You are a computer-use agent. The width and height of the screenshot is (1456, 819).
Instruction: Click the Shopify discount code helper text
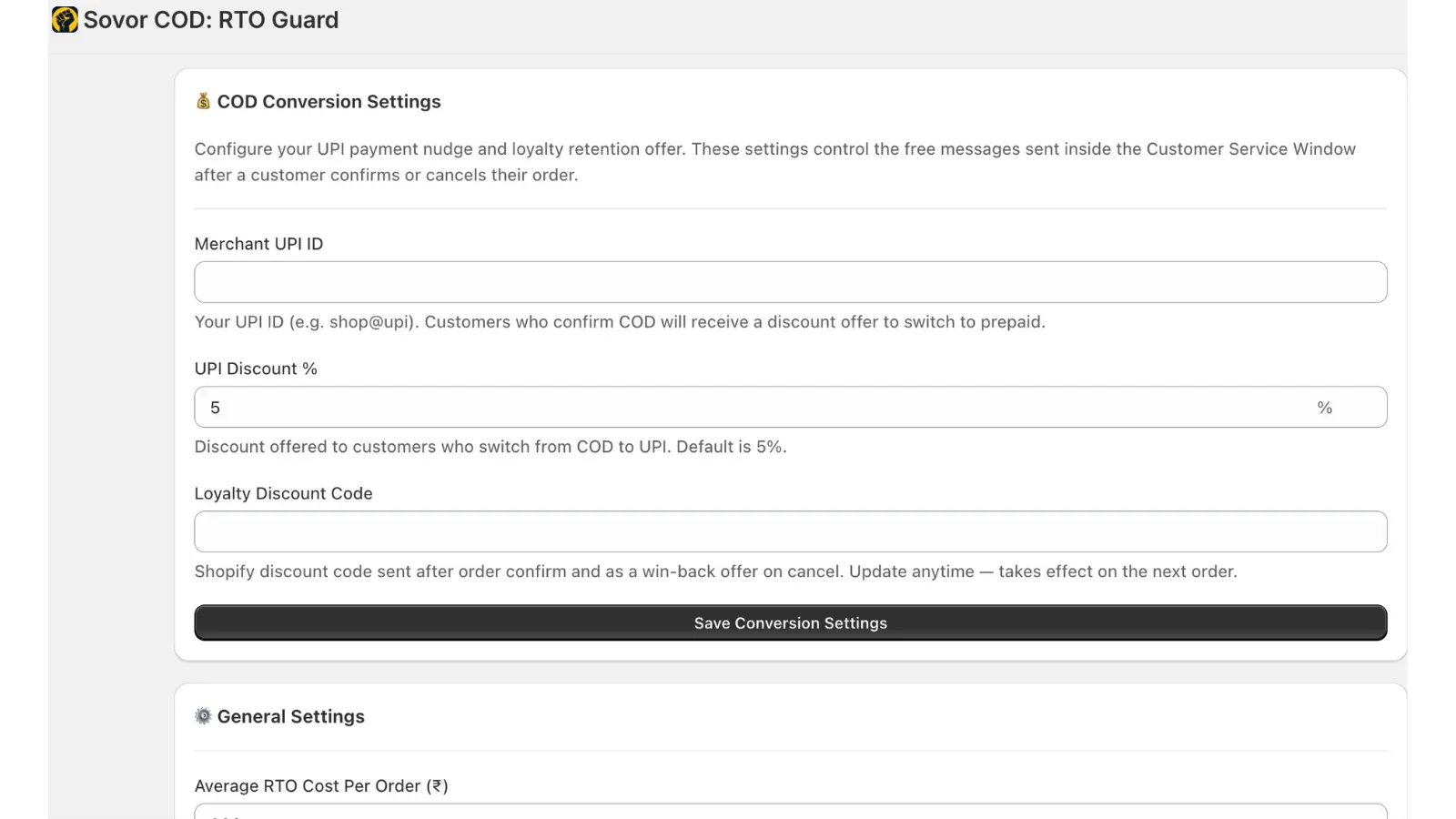pyautogui.click(x=715, y=571)
